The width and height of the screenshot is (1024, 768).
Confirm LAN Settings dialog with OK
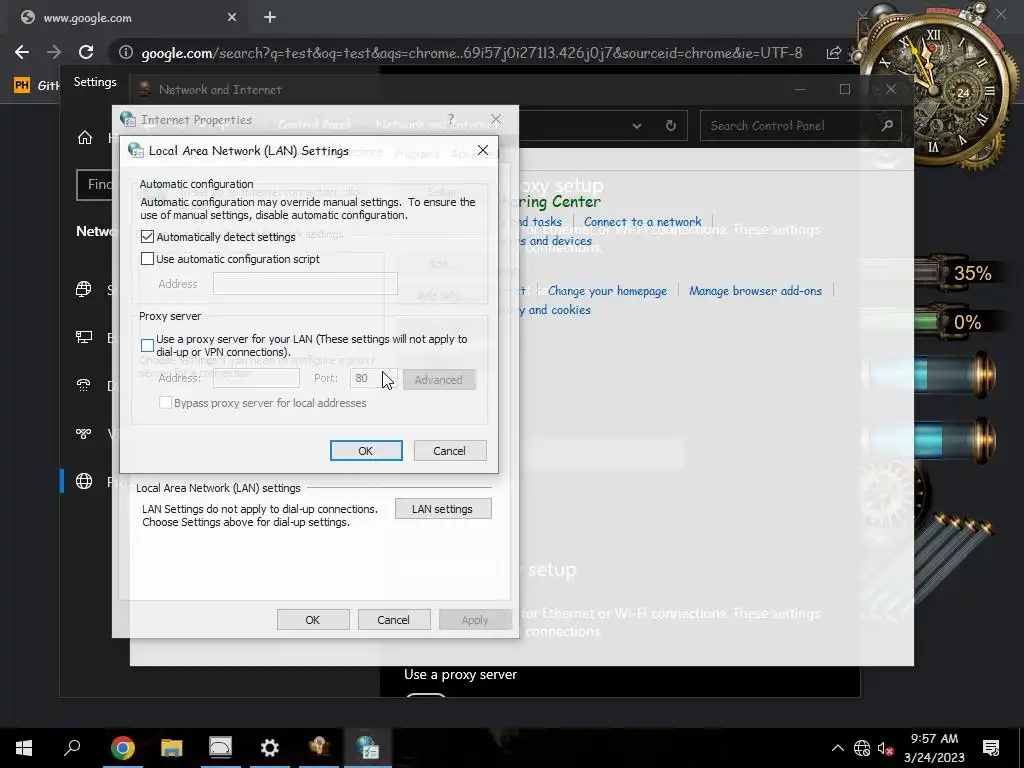coord(366,451)
